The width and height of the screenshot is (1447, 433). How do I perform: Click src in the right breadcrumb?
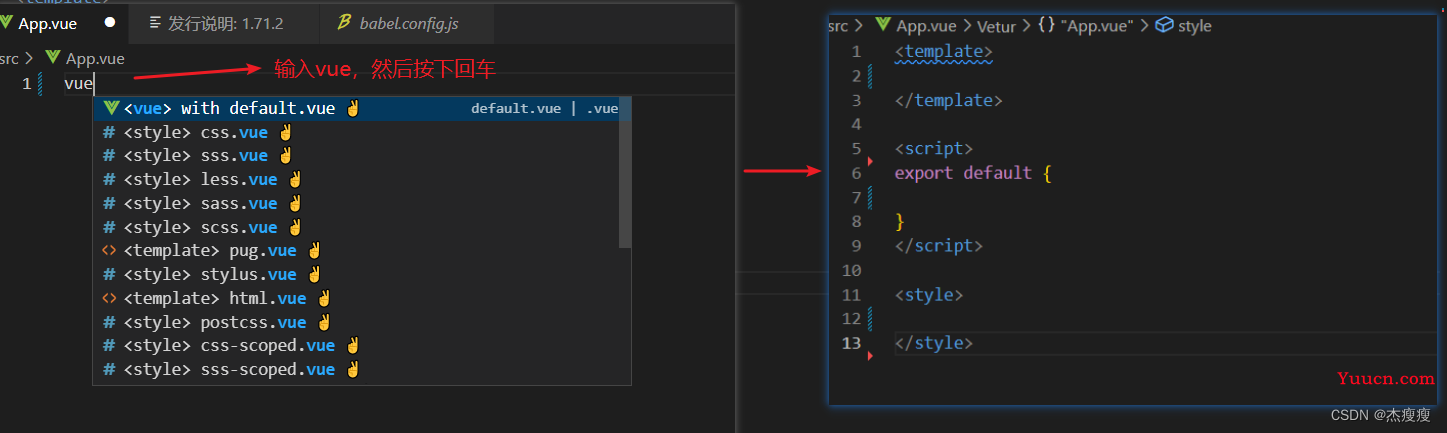click(x=838, y=27)
